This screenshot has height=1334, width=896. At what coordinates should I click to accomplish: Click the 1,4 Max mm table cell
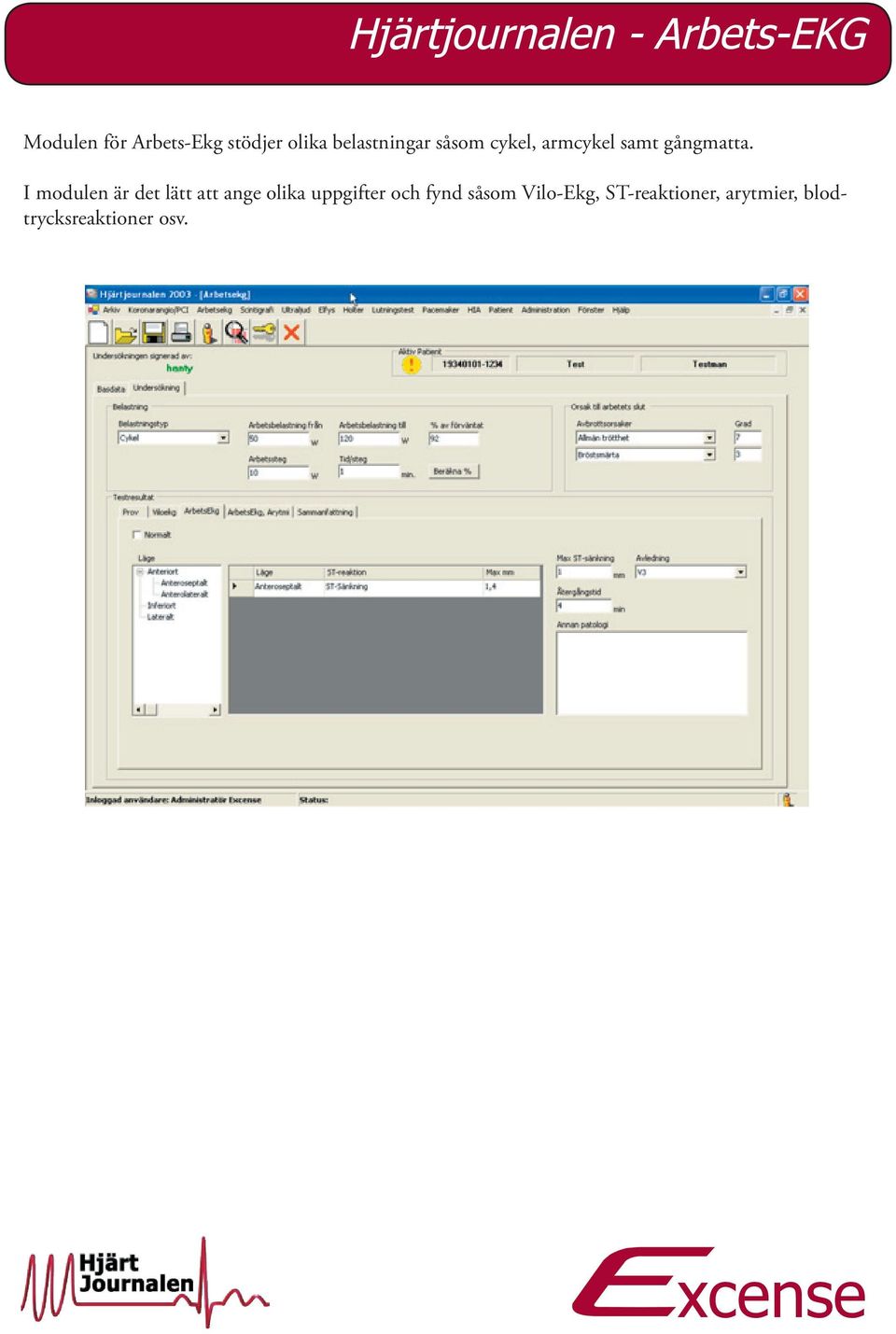511,587
